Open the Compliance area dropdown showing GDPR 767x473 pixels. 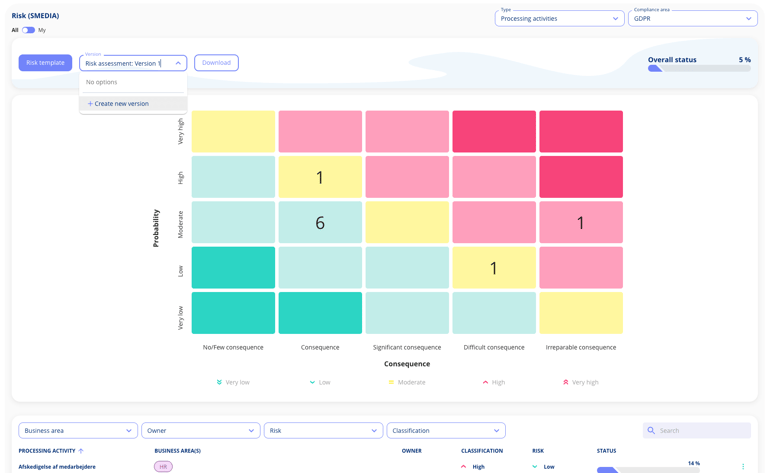(693, 19)
